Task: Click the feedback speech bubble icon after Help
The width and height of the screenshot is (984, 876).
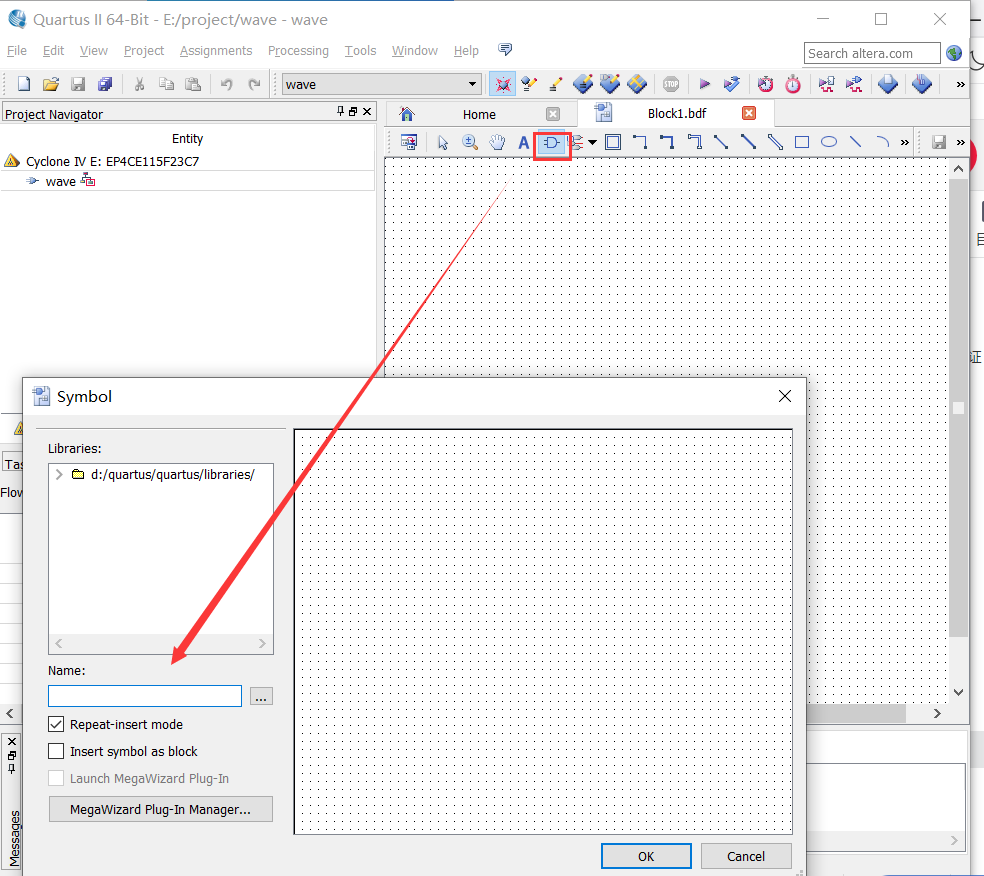Action: click(x=505, y=50)
